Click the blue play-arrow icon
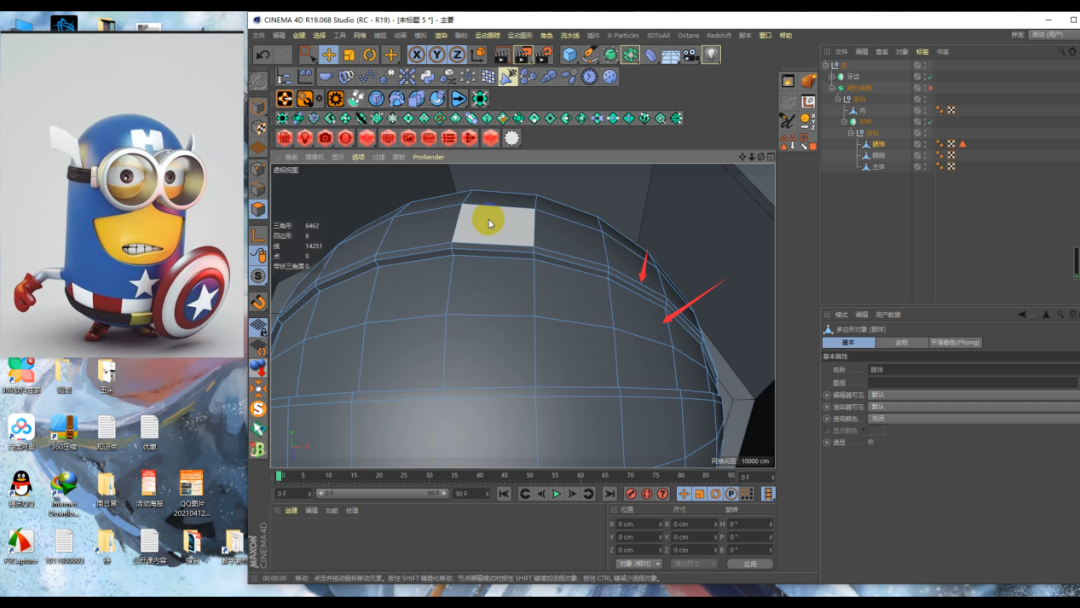This screenshot has width=1080, height=608. click(458, 98)
